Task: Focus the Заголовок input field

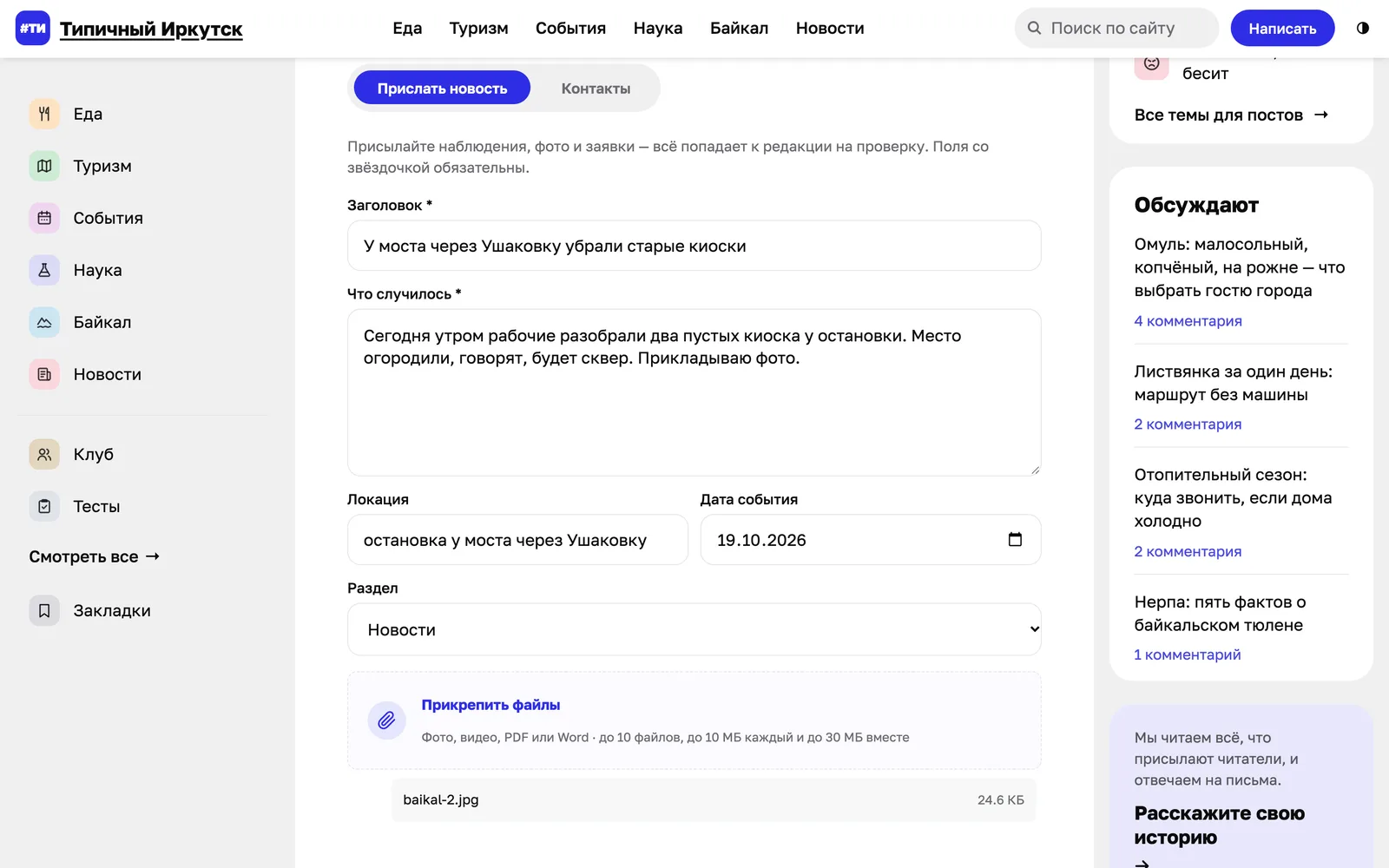Action: 694,246
